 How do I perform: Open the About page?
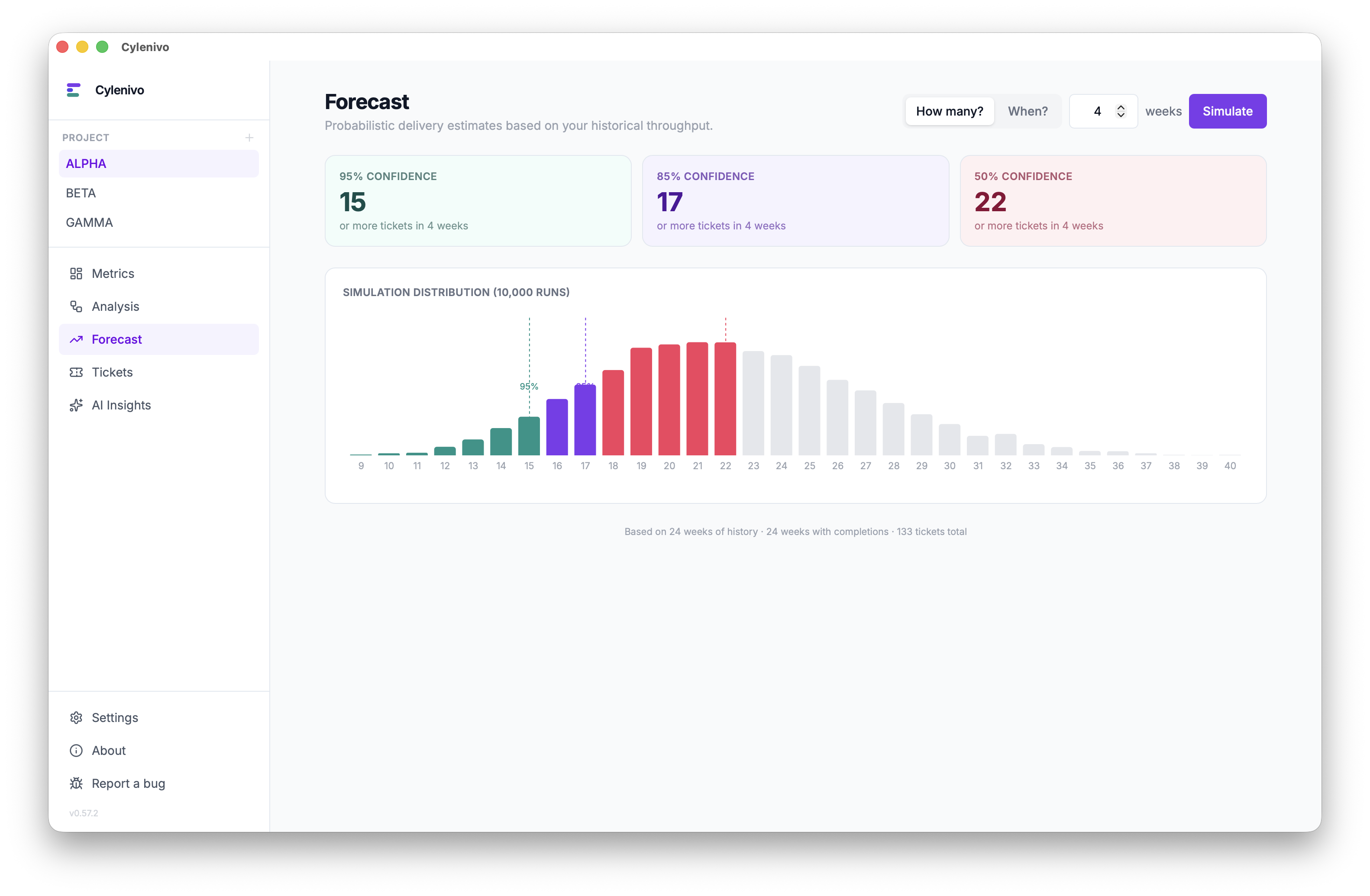(x=109, y=751)
